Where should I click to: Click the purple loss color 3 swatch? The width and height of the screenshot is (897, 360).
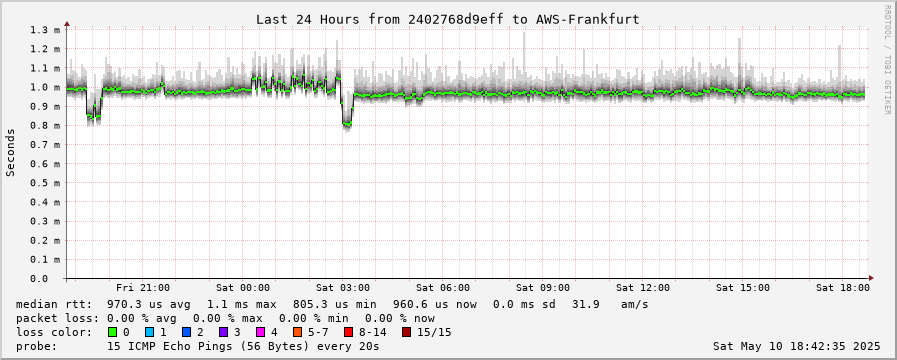(223, 332)
